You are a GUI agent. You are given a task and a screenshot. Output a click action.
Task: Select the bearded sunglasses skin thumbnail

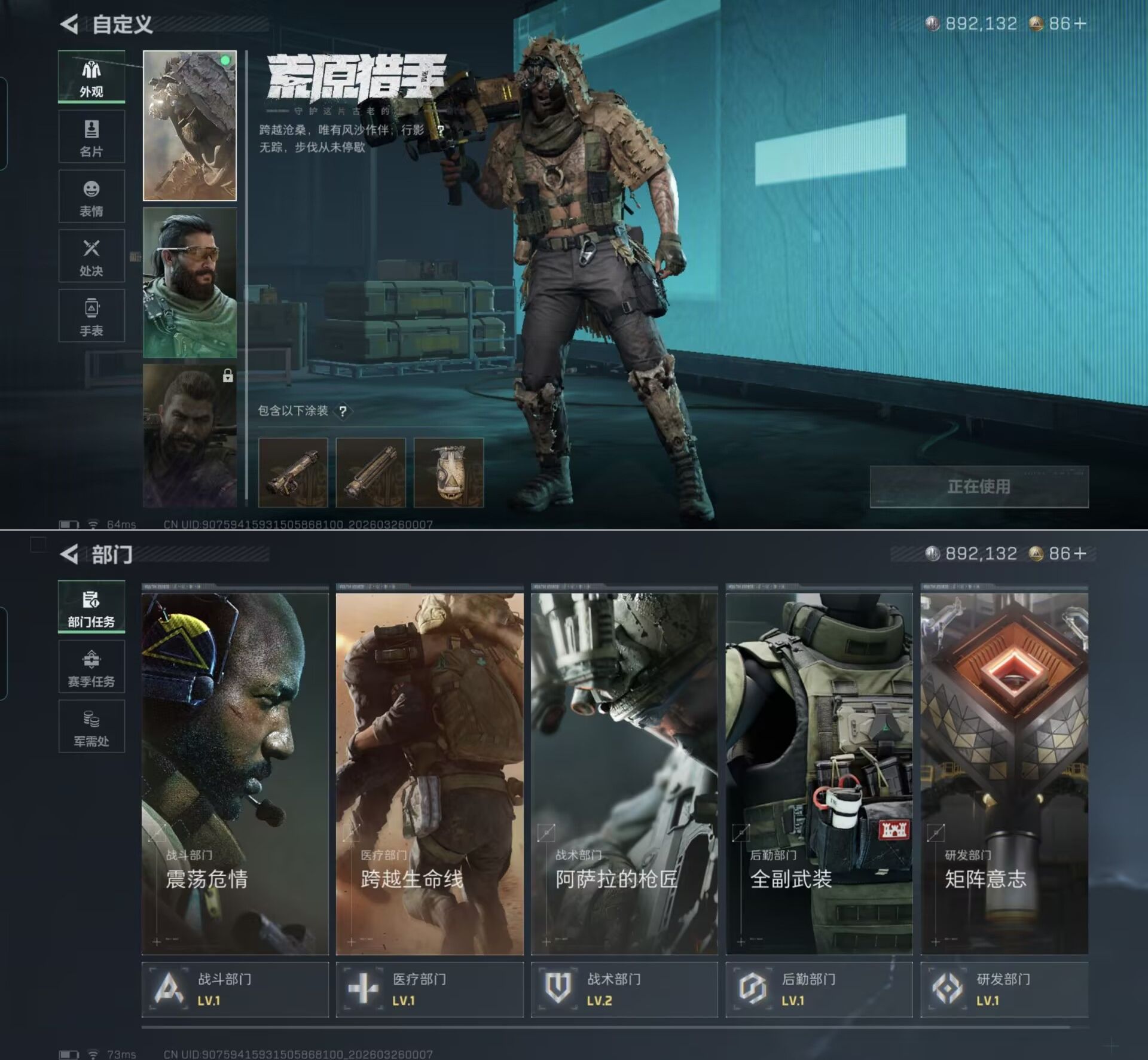190,283
